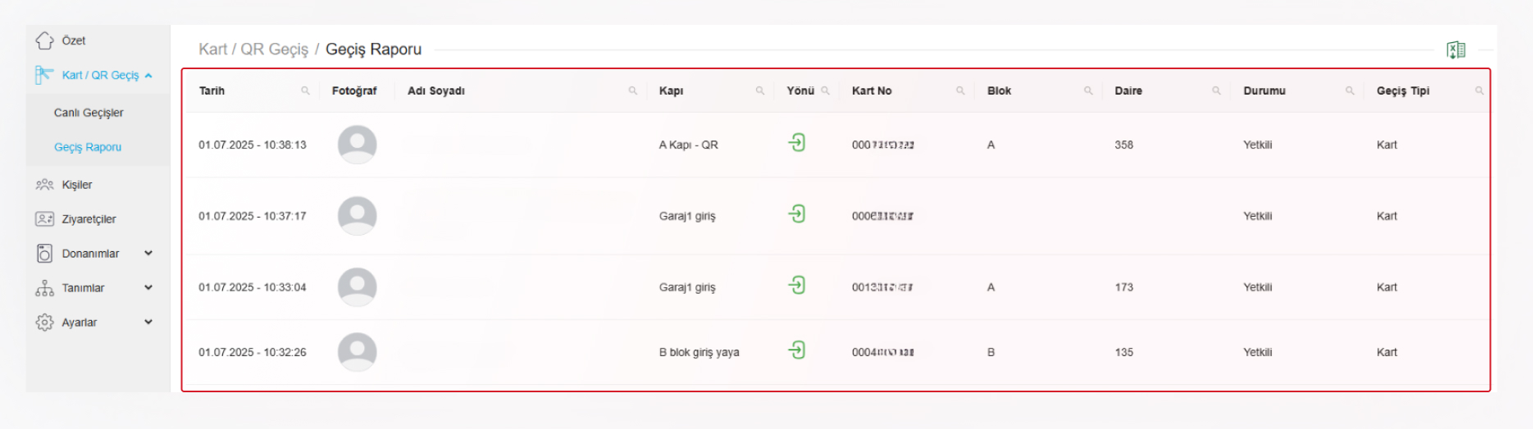Click the Daire value 135

pos(1124,352)
